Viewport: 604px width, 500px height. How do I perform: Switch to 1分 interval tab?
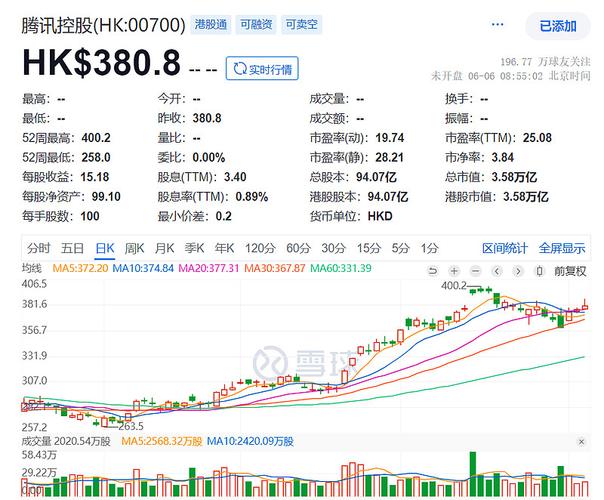click(429, 248)
